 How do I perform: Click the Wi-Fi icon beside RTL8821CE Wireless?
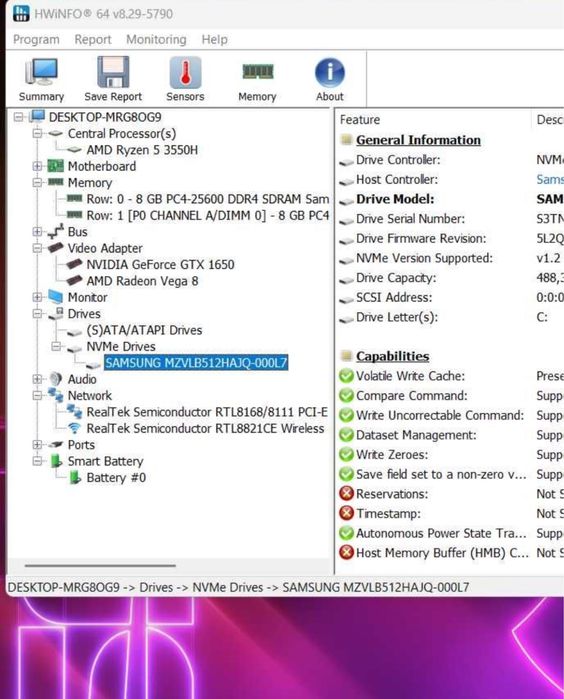74,428
